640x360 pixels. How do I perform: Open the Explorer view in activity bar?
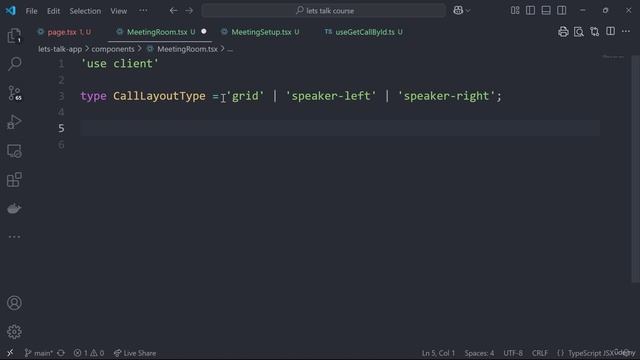[14, 36]
